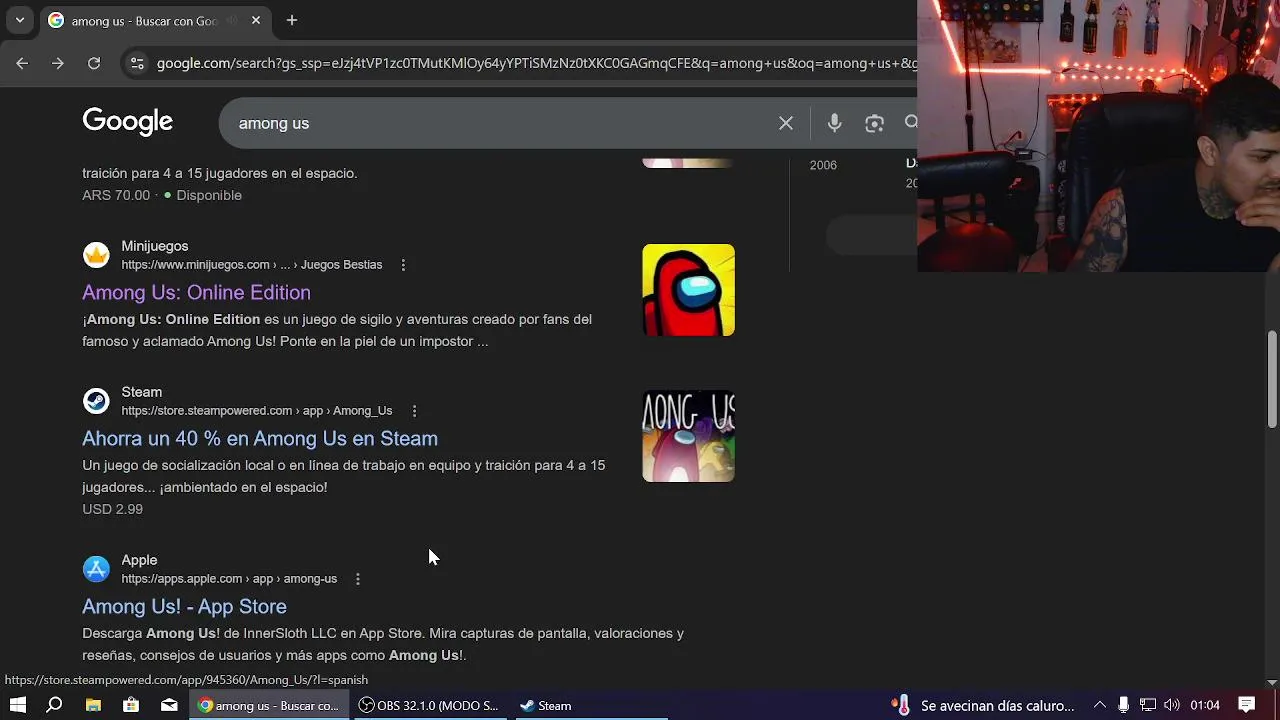
Task: Click the apps.apple.com breadcrumb URL
Action: pyautogui.click(x=229, y=579)
